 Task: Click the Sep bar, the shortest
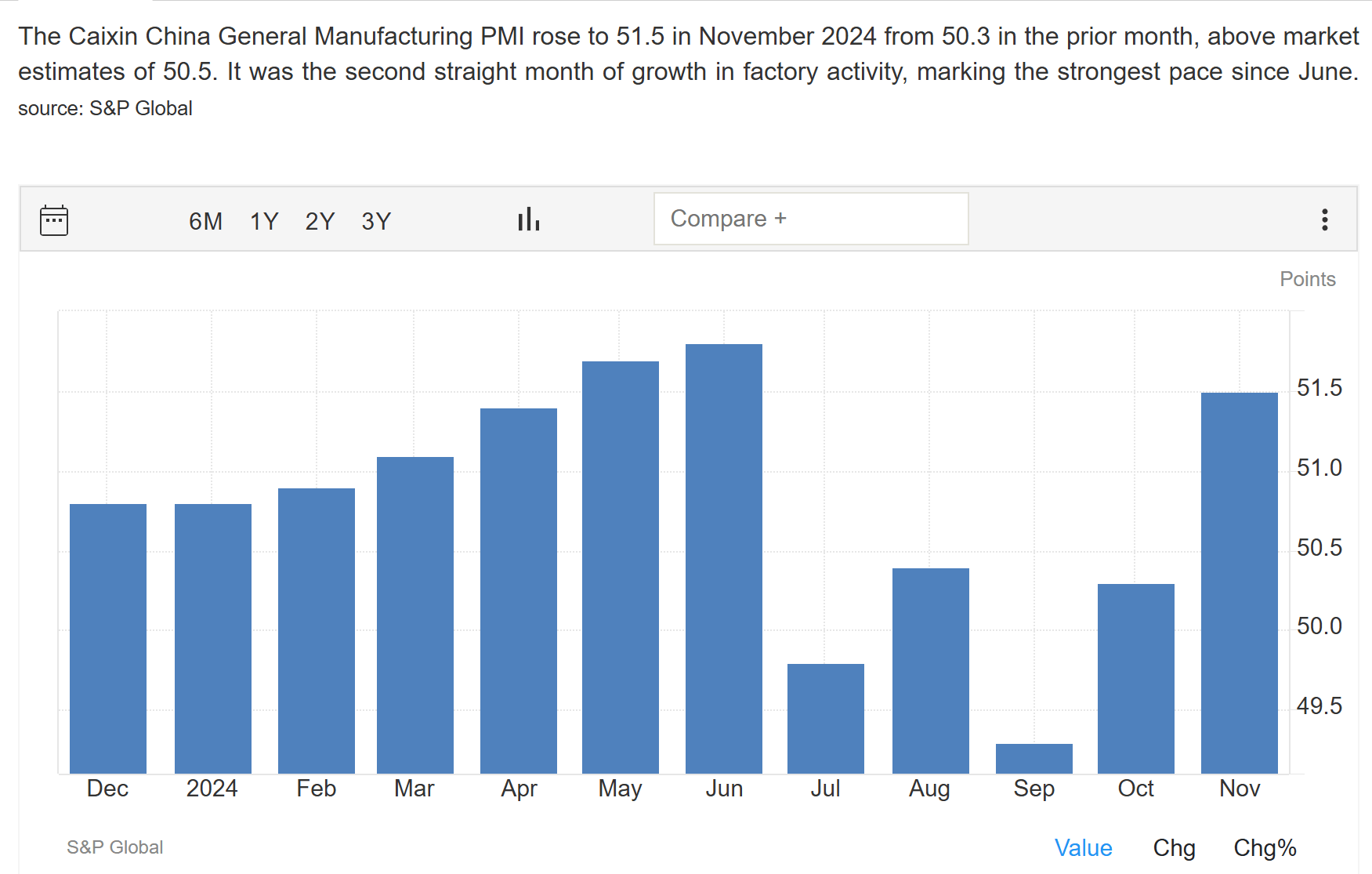point(1034,759)
